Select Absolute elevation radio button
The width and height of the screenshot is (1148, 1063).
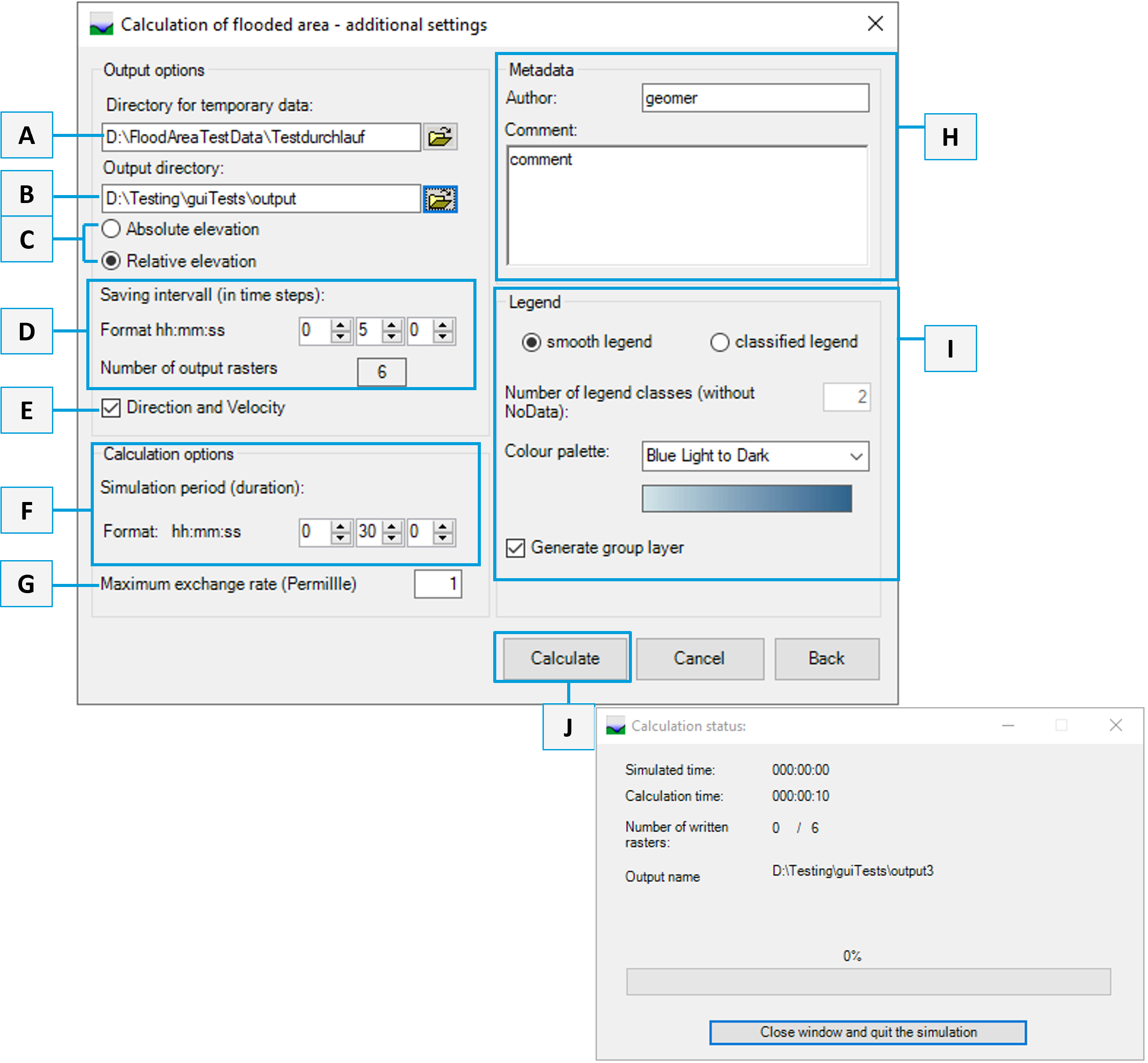(x=111, y=229)
